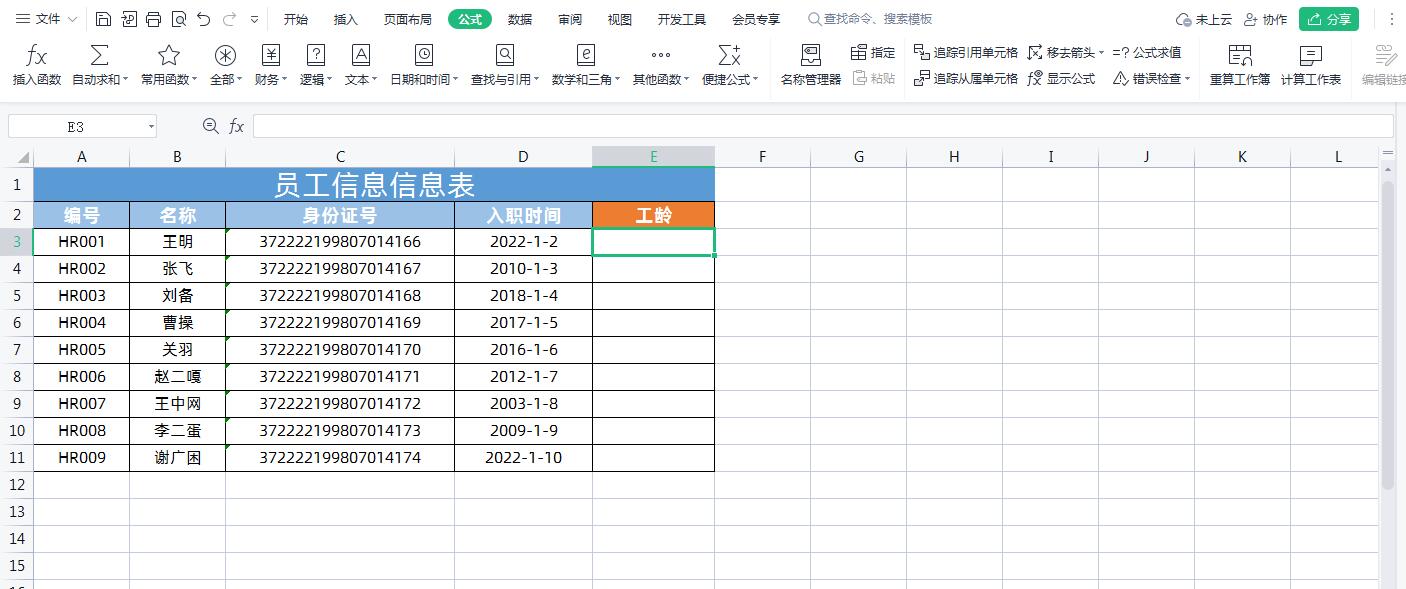
Task: Select the orange 工龄 header cell
Action: (653, 214)
